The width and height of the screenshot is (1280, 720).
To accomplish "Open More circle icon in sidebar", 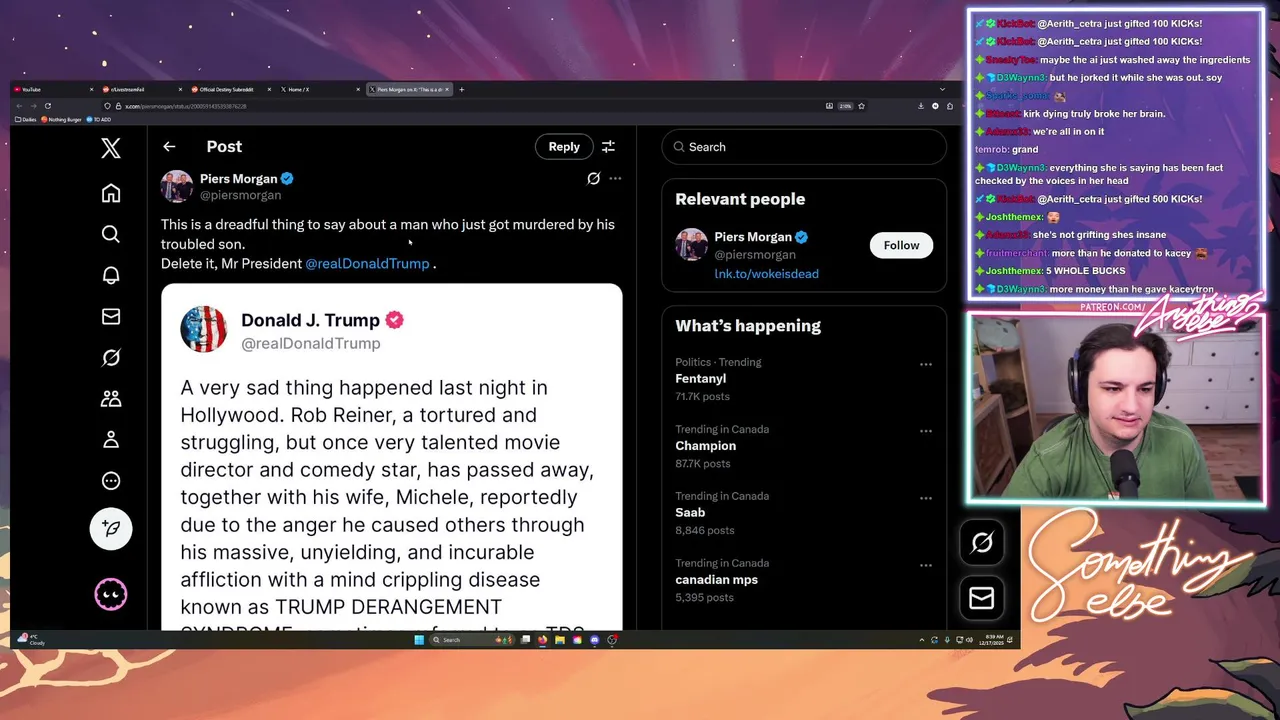I will click(x=111, y=481).
